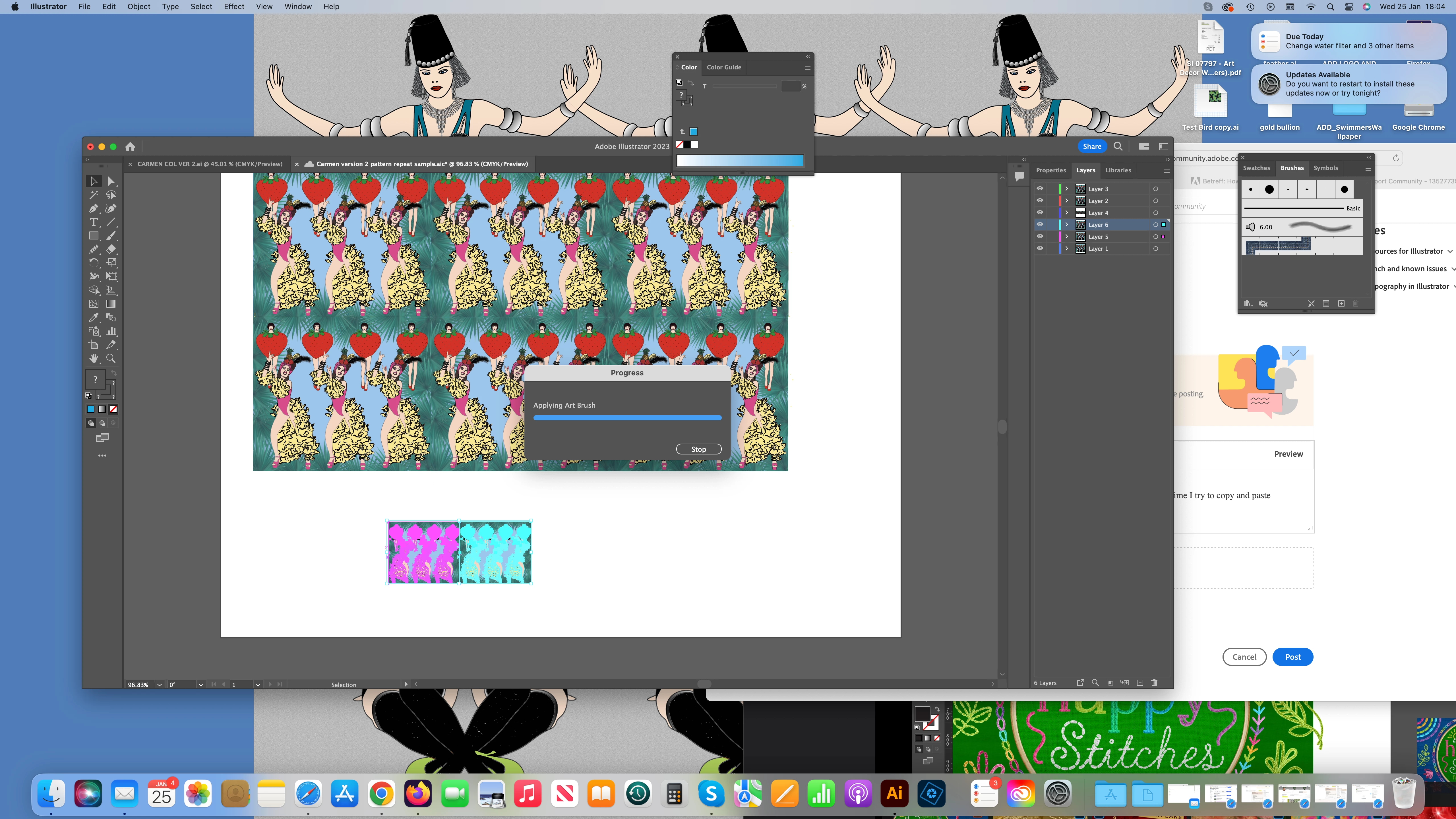
Task: Toggle visibility of Layer 1
Action: pos(1039,249)
